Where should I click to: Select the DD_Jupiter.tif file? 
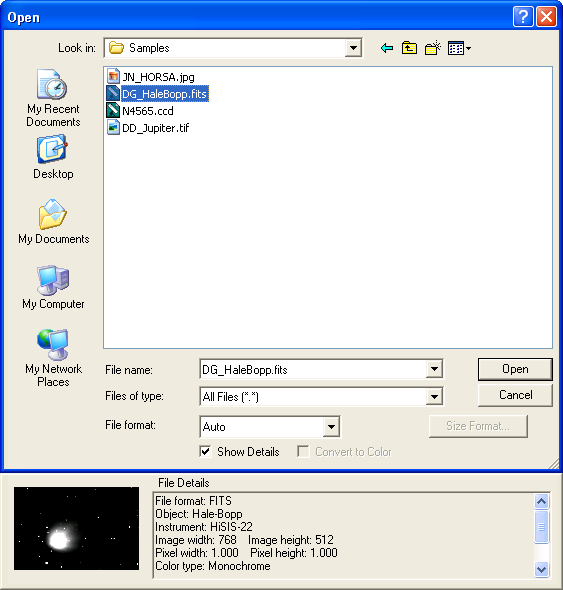[x=148, y=128]
